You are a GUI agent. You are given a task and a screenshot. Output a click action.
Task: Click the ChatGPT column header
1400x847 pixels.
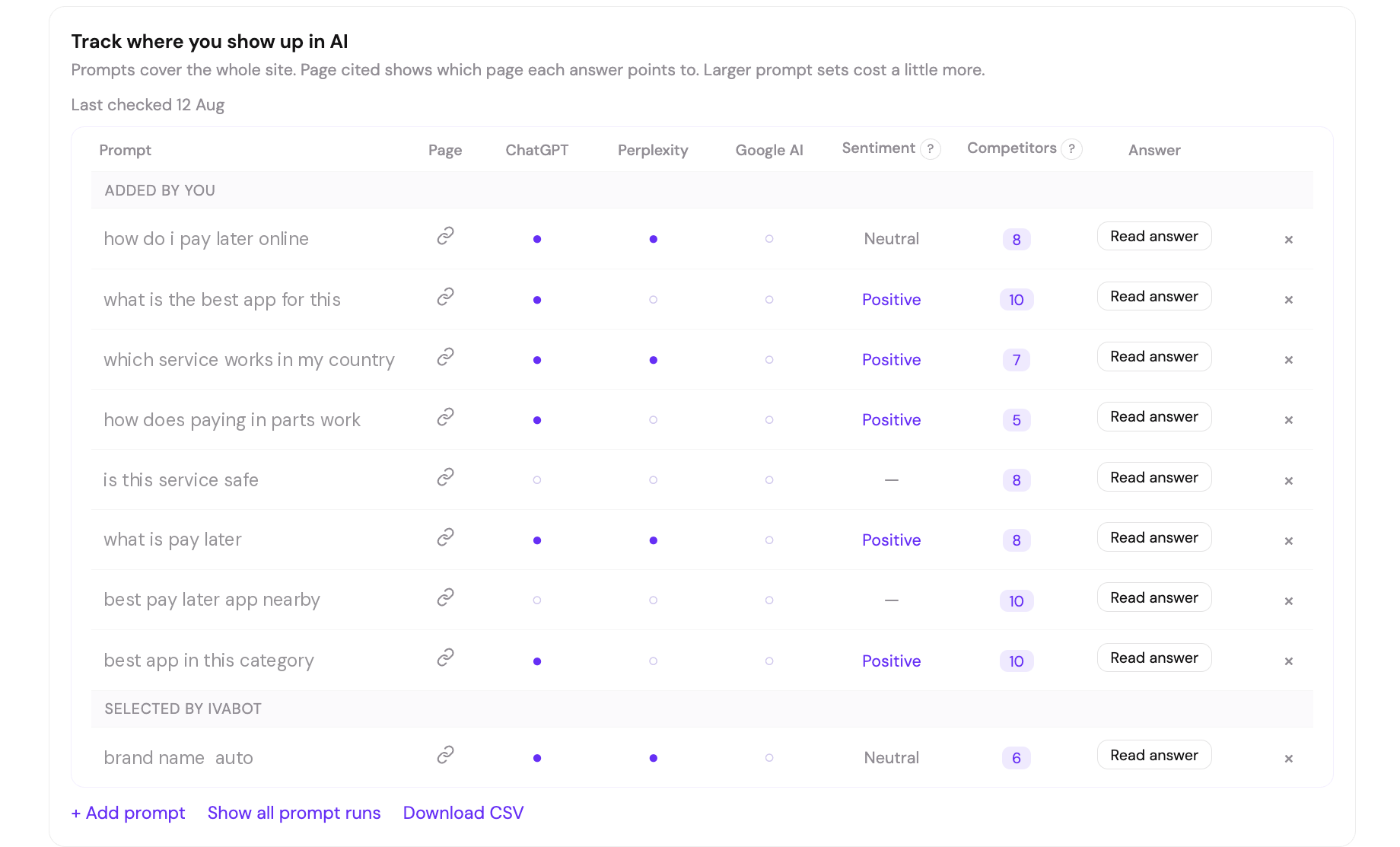point(537,150)
